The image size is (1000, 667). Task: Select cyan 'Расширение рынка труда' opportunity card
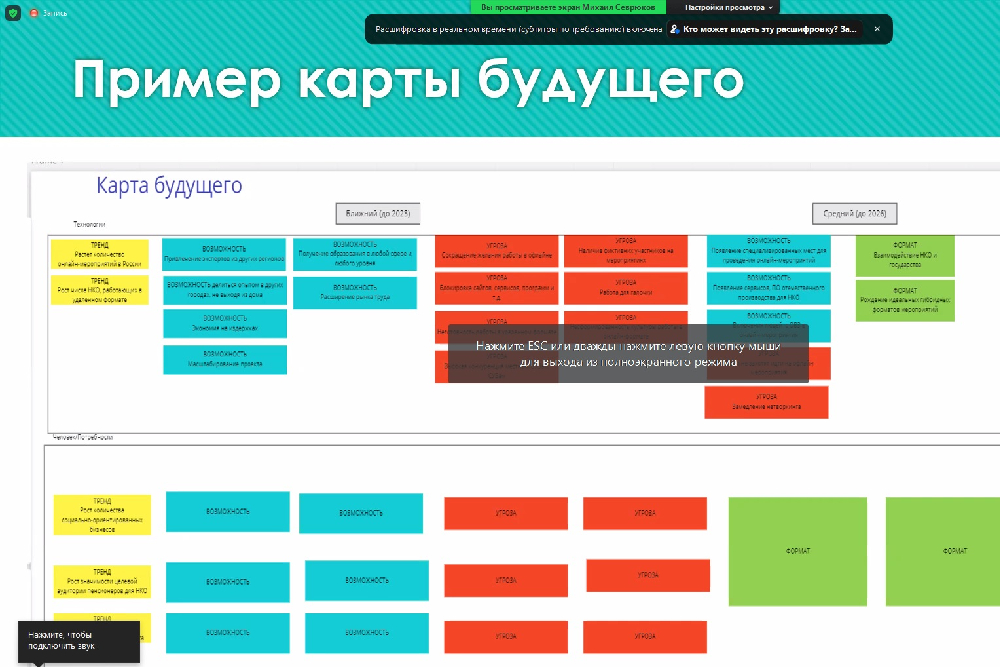(355, 292)
